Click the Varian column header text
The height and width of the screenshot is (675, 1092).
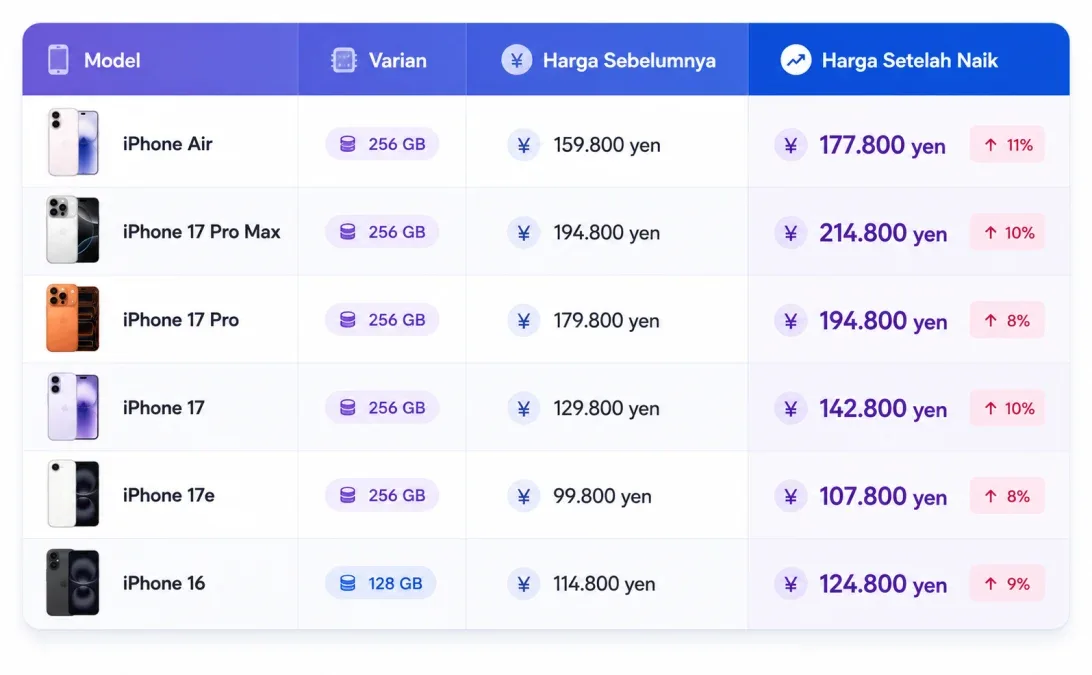point(398,61)
